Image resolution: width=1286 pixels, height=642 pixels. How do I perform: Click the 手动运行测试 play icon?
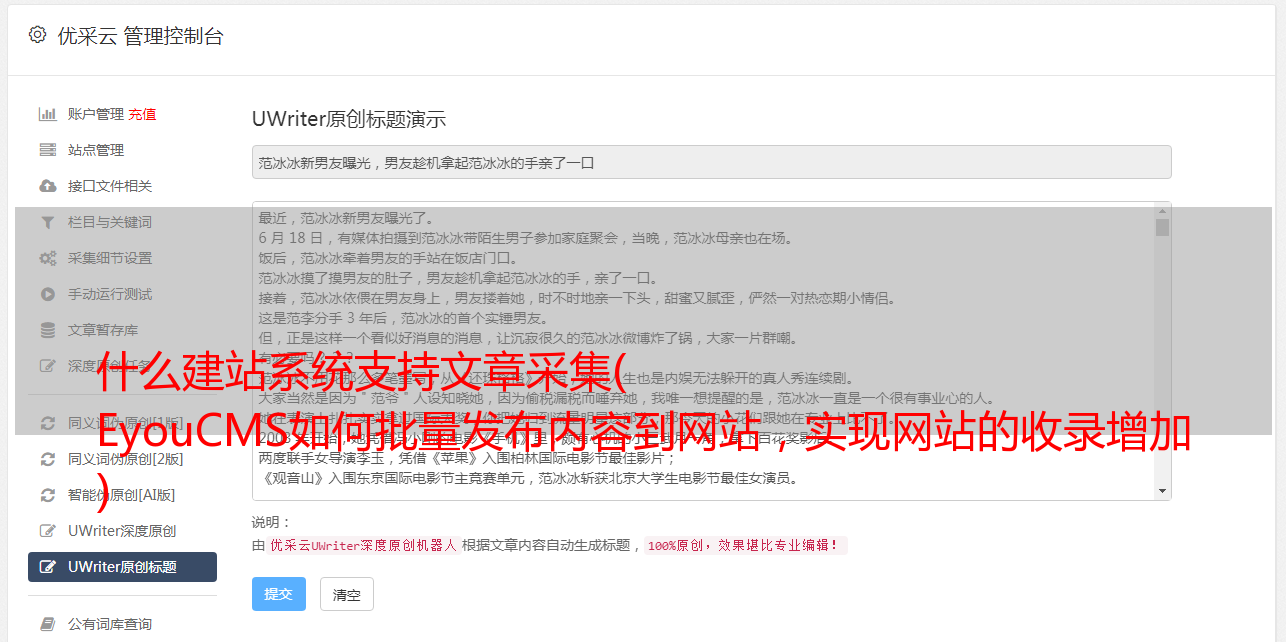pyautogui.click(x=47, y=294)
